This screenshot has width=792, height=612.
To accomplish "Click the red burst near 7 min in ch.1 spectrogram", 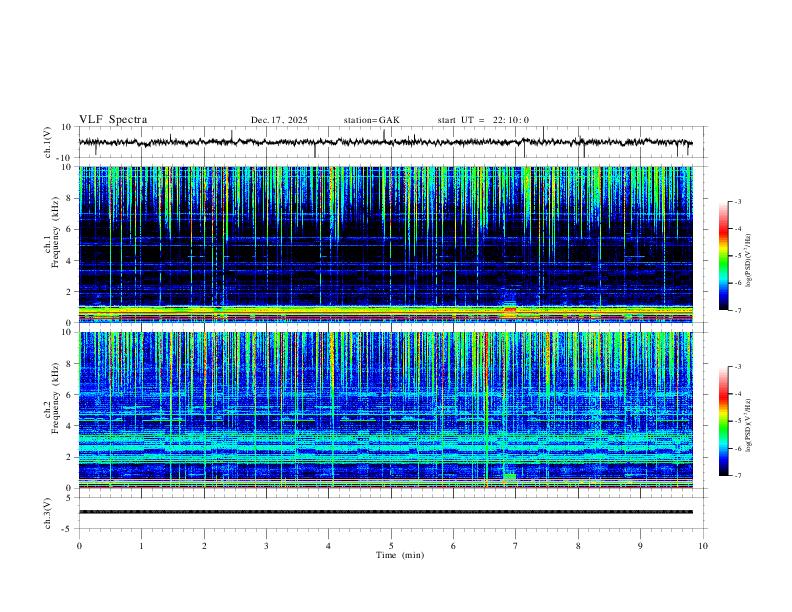I will point(510,310).
